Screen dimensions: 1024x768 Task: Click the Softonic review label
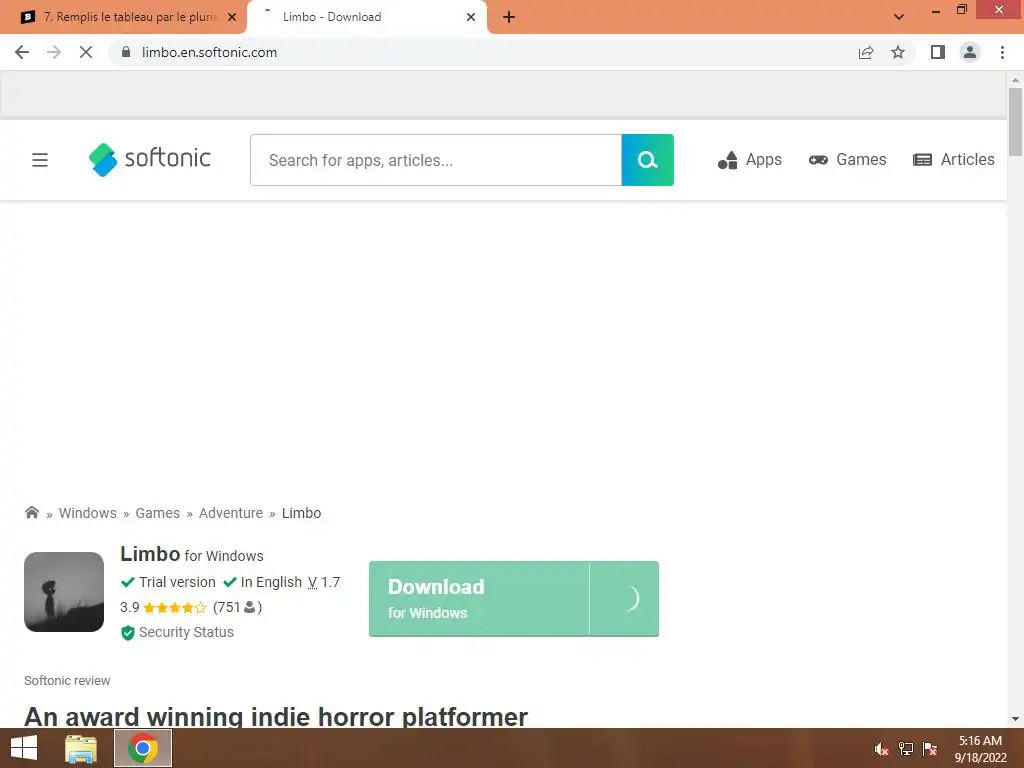(x=67, y=680)
